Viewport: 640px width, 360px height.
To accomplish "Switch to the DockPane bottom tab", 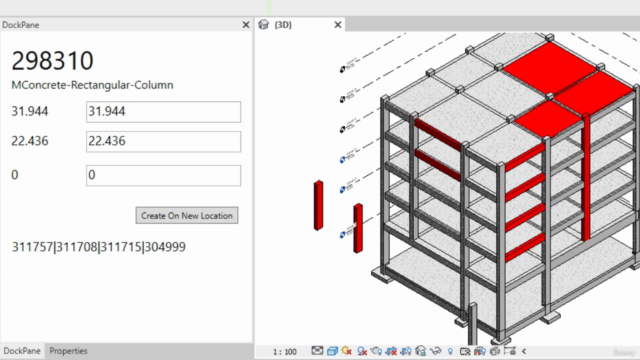I will 22,351.
